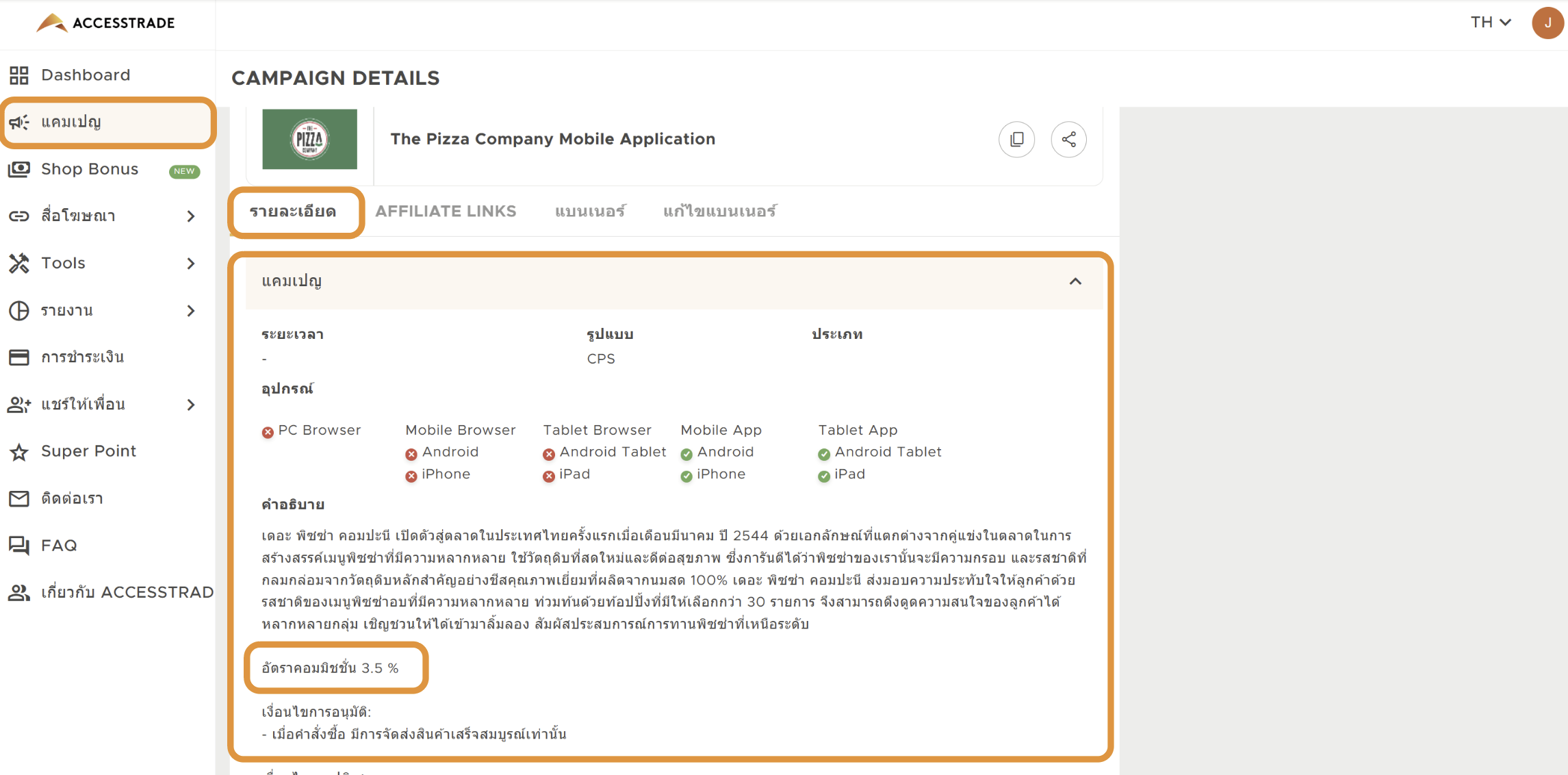Click Android under Mobile Browser

coord(442,453)
